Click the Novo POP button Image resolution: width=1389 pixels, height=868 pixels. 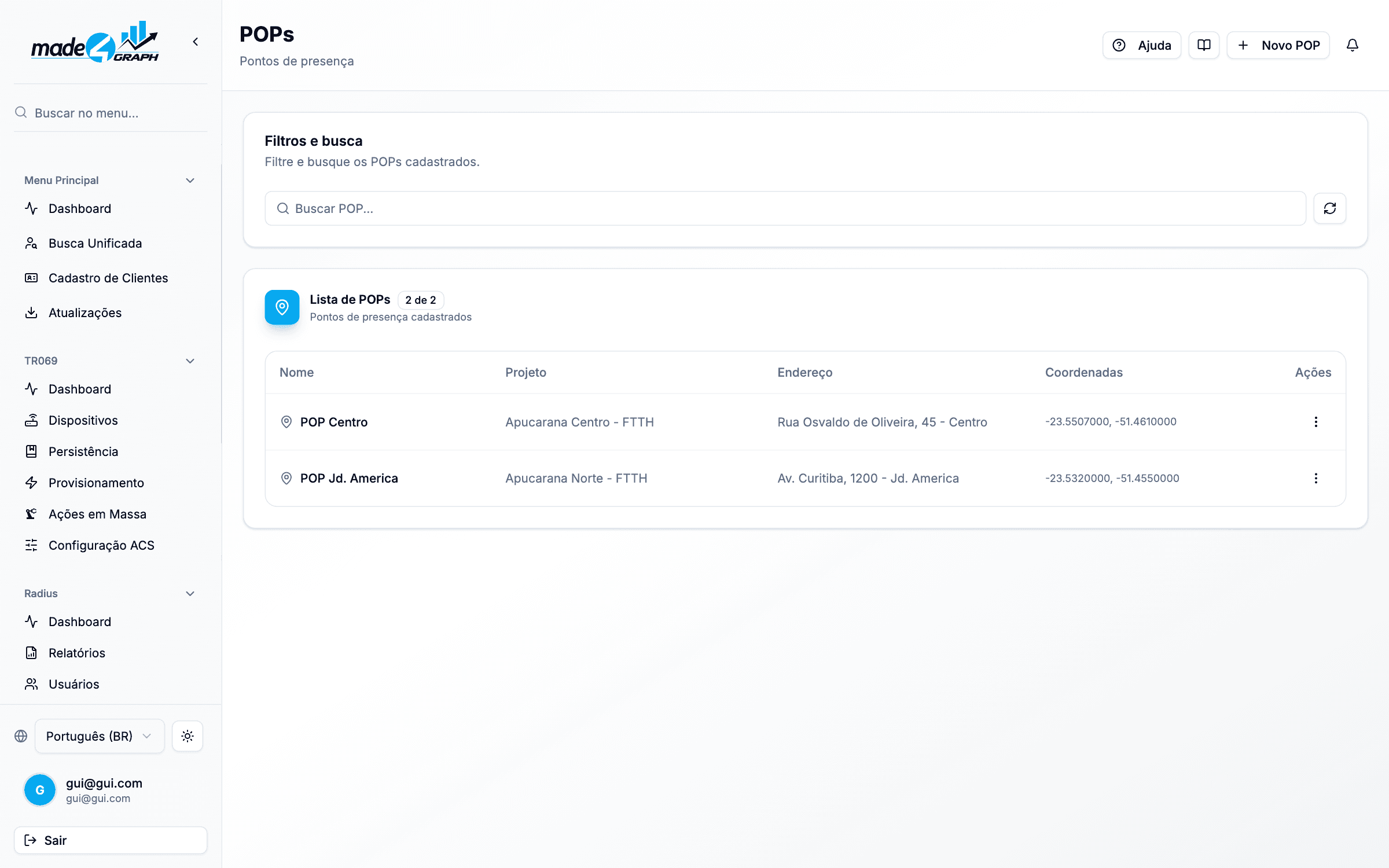(1278, 45)
